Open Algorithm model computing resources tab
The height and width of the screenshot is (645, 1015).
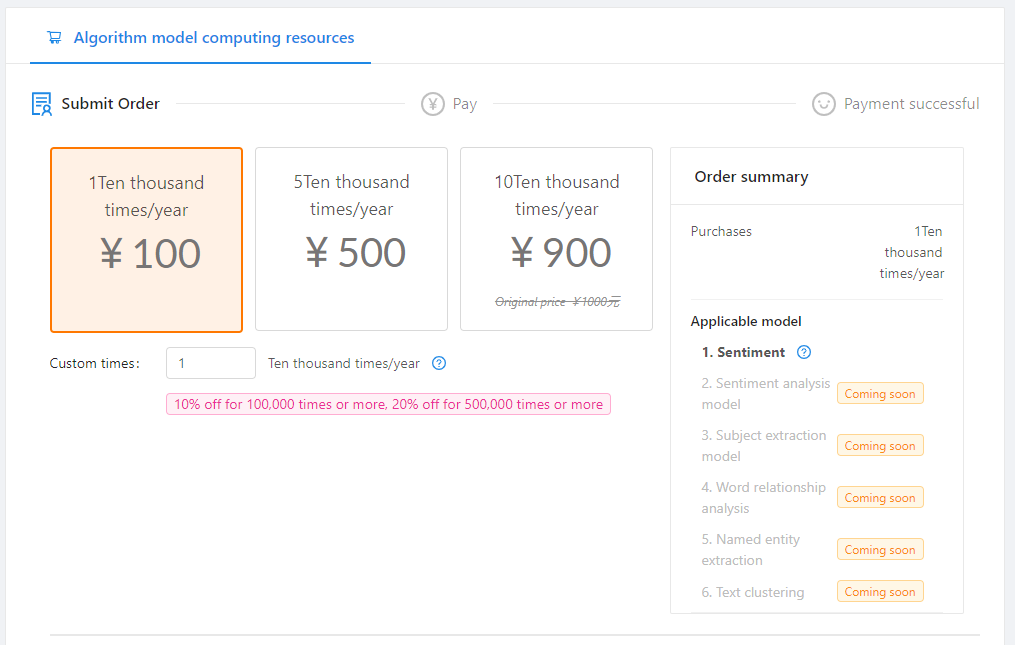coord(213,38)
